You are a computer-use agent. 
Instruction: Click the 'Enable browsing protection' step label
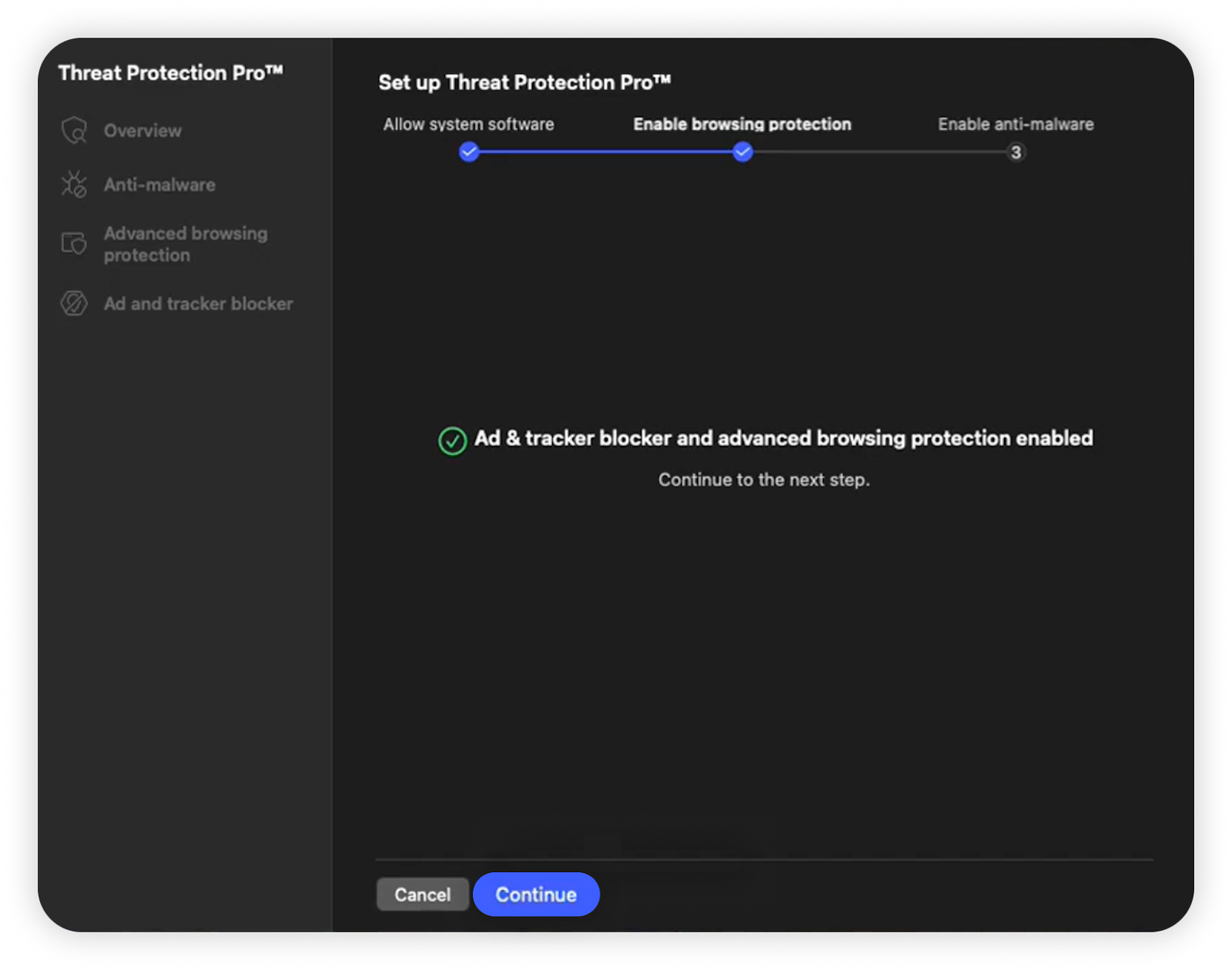pos(742,124)
